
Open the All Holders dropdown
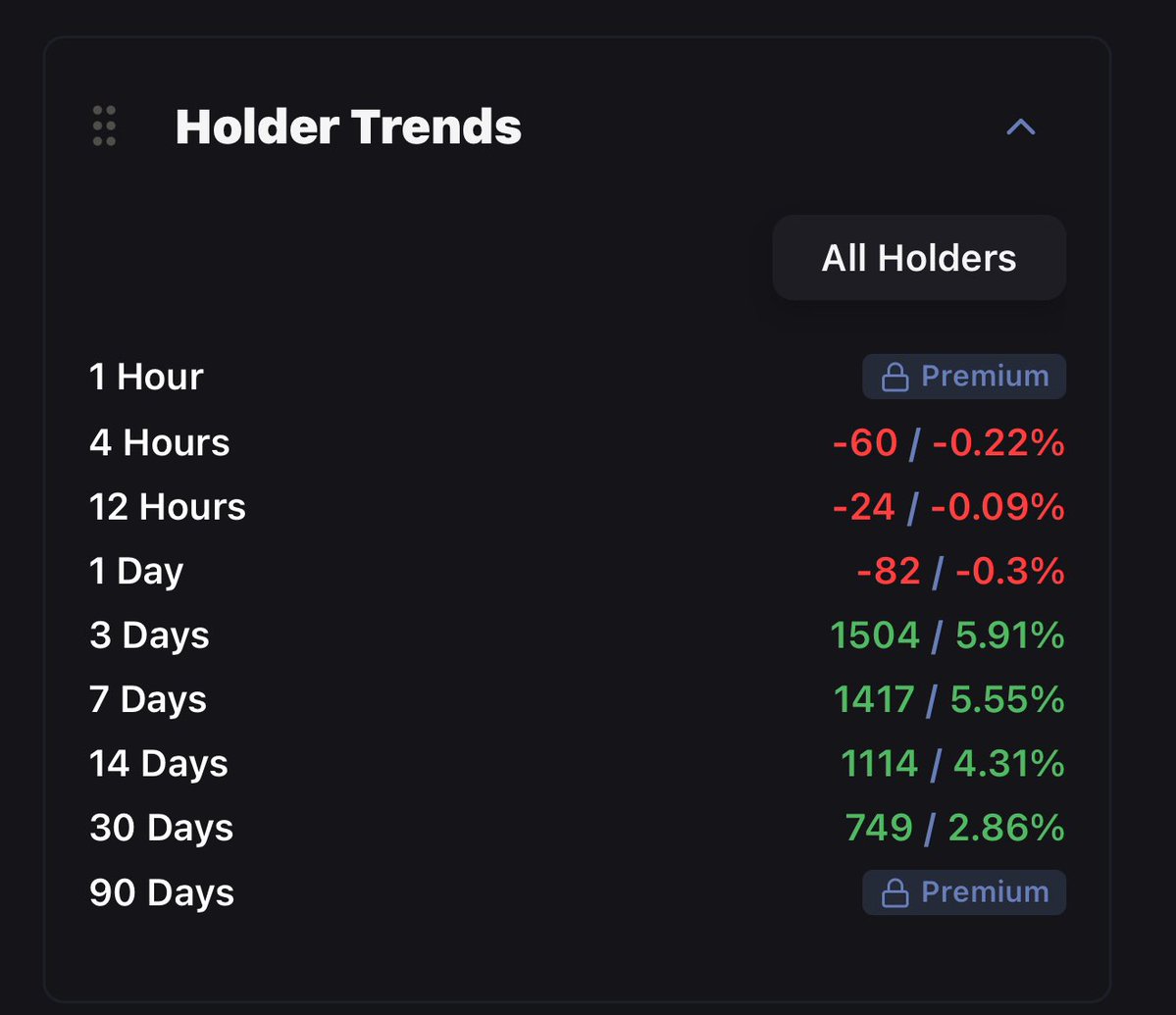tap(919, 258)
